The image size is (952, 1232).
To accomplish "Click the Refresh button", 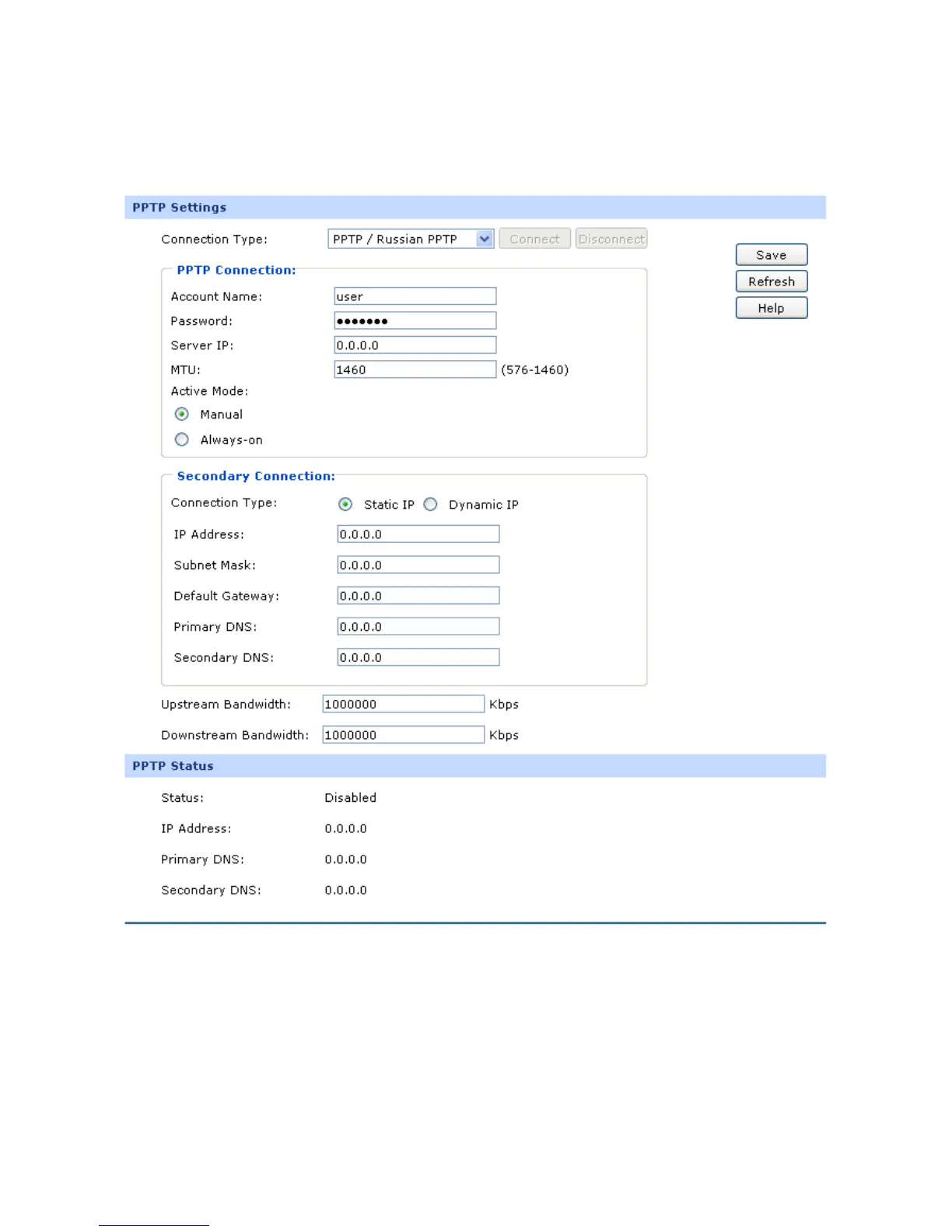I will (x=772, y=282).
